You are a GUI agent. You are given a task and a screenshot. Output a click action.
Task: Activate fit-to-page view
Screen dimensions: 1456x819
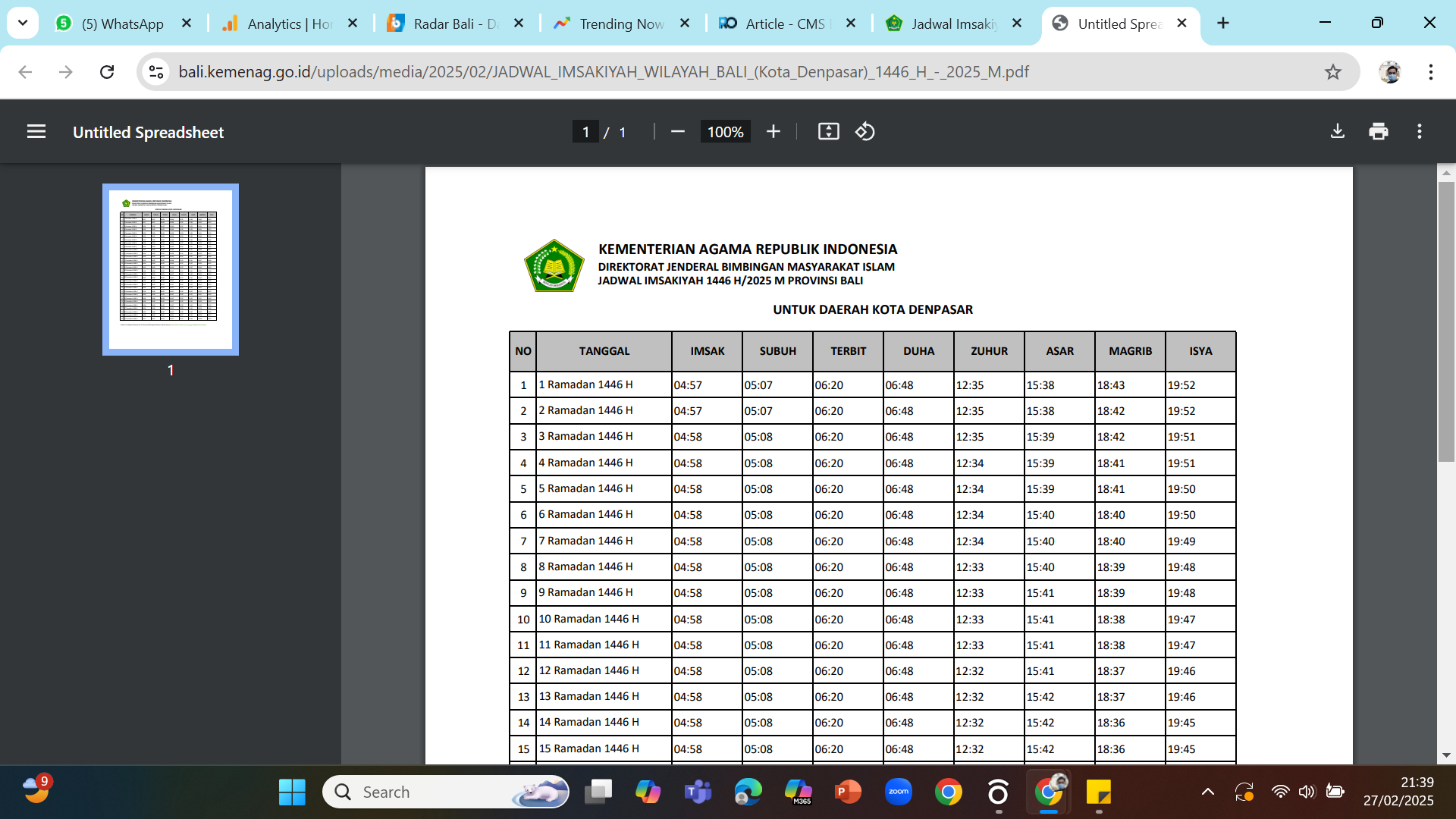pyautogui.click(x=828, y=131)
